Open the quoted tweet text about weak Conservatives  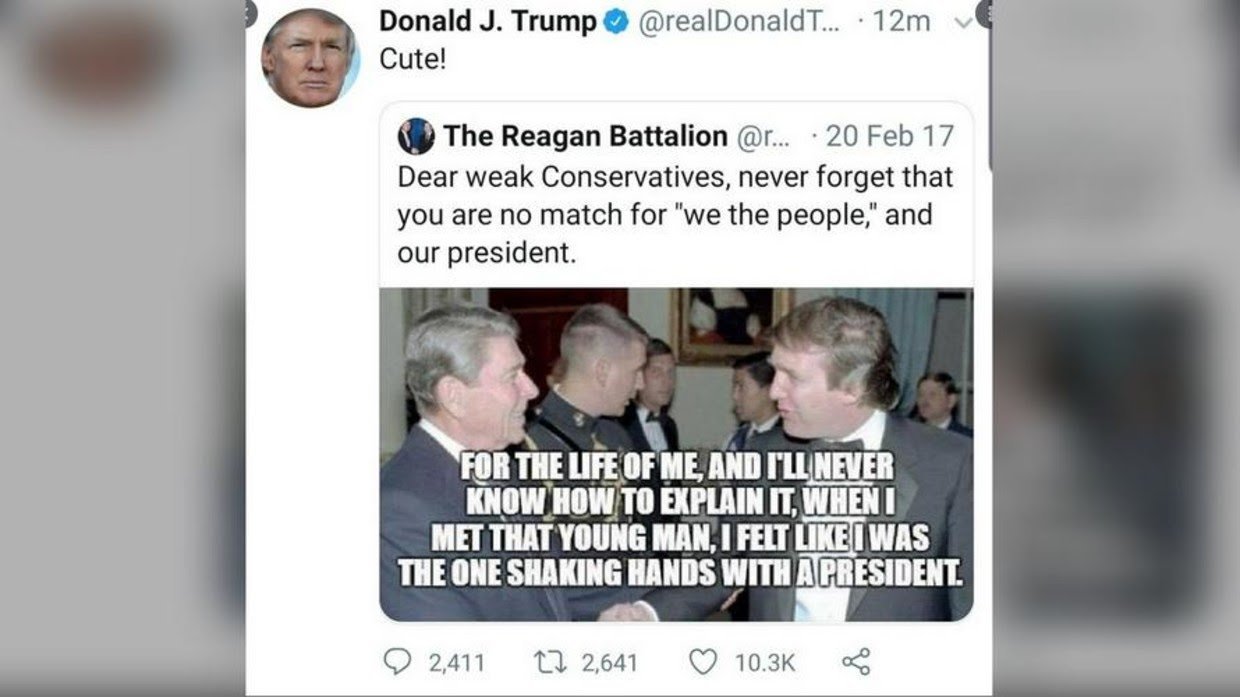pos(675,216)
